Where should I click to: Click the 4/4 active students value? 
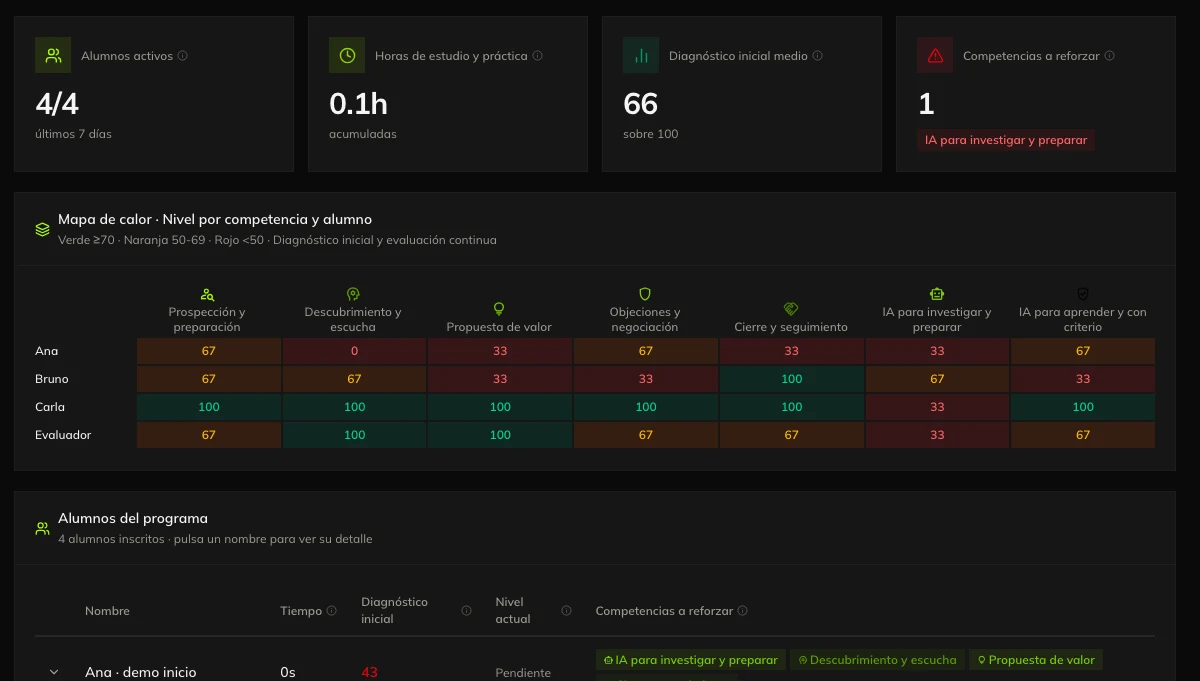coord(57,104)
